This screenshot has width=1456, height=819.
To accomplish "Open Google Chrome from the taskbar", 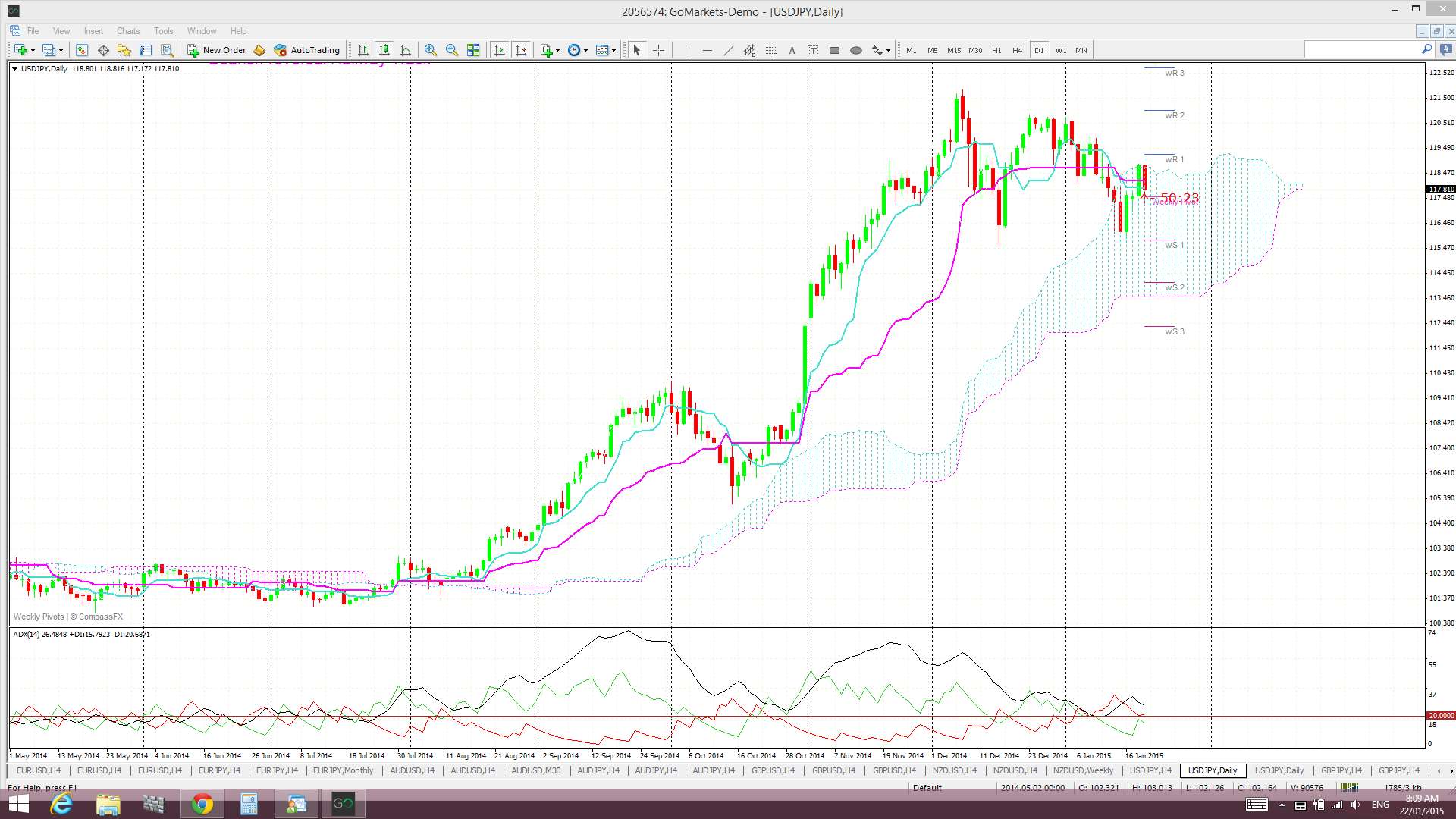I will point(202,803).
